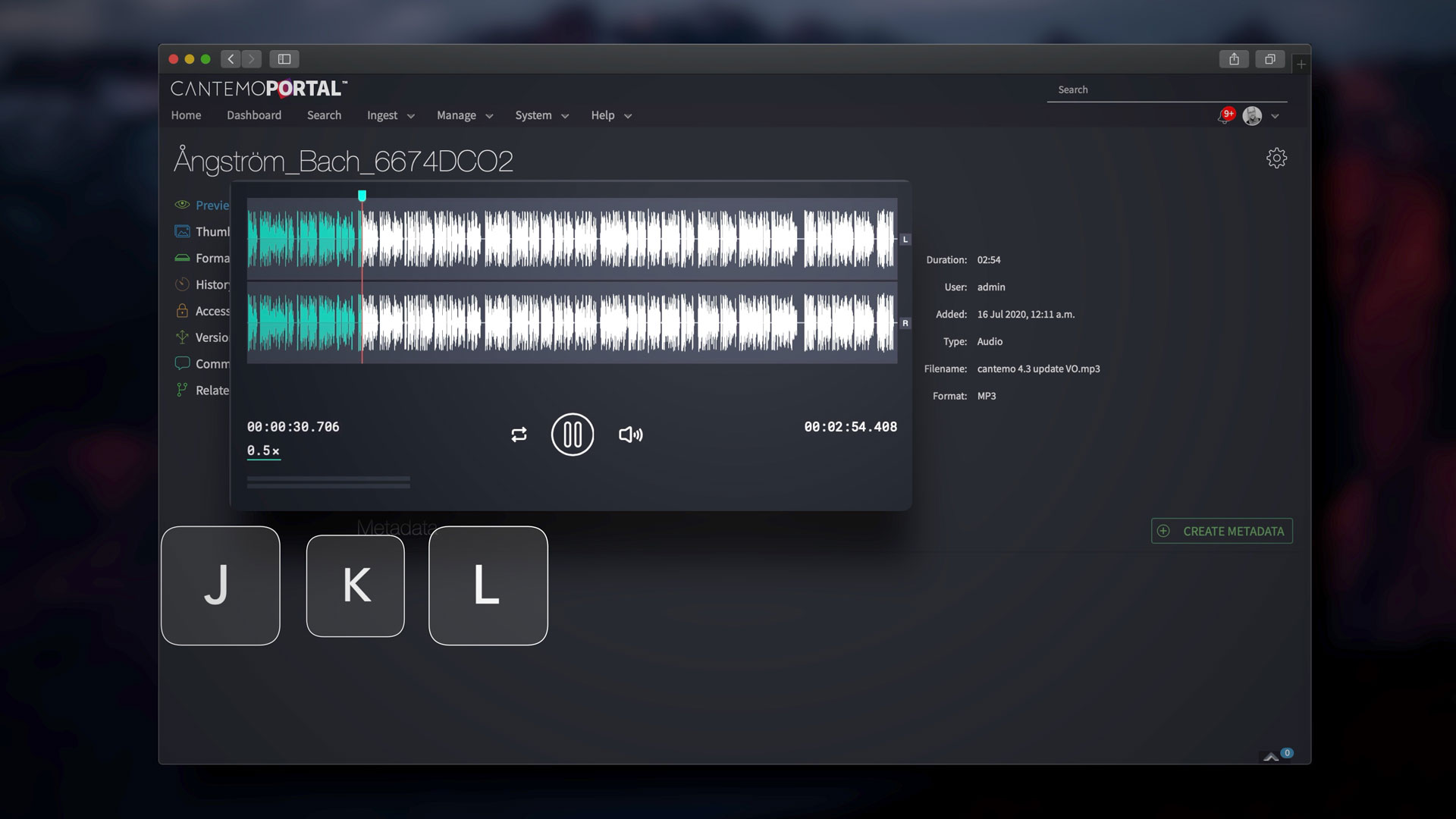Screen dimensions: 1456x819
Task: Pause the audio playback
Action: [x=572, y=435]
